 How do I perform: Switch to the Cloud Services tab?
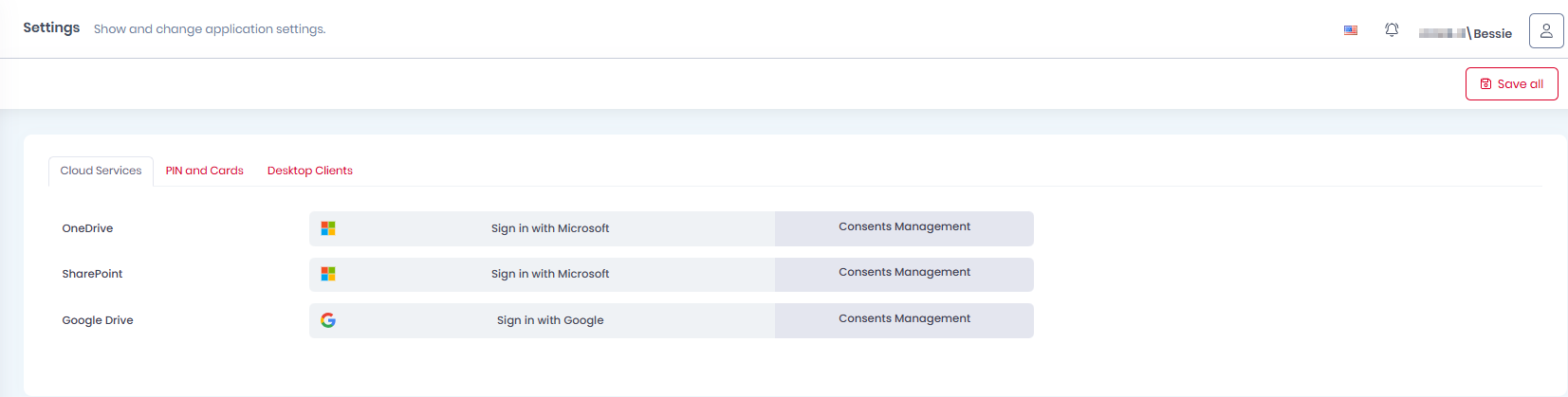101,171
